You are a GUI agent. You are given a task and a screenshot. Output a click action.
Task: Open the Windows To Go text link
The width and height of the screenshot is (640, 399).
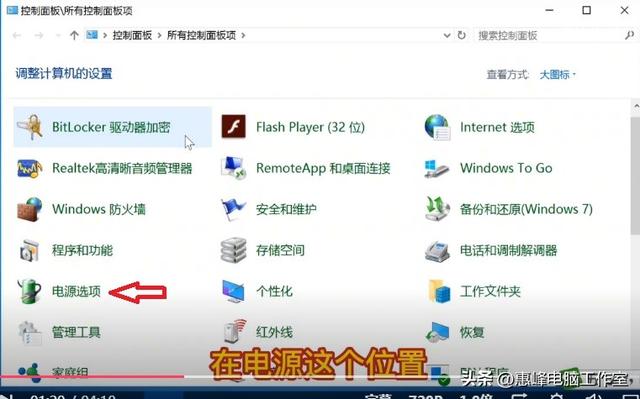506,168
